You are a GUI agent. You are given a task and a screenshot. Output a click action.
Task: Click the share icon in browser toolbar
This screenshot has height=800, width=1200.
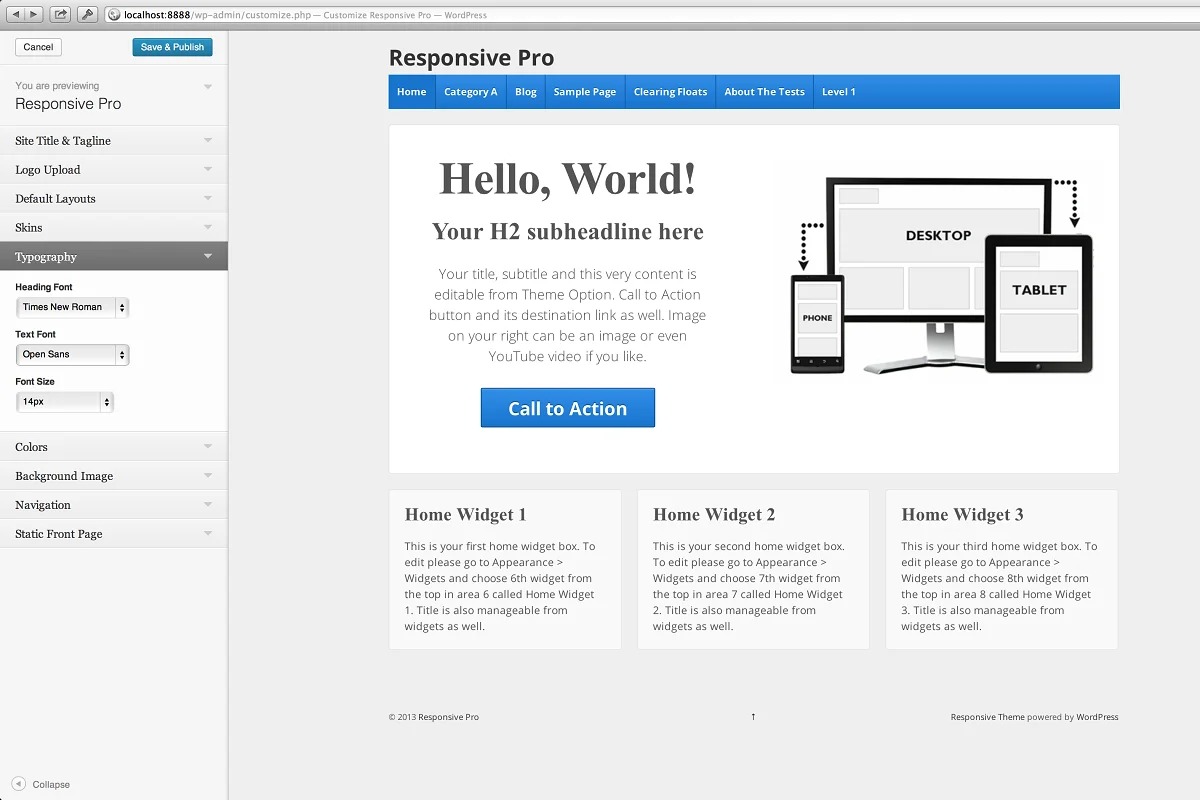click(x=60, y=14)
